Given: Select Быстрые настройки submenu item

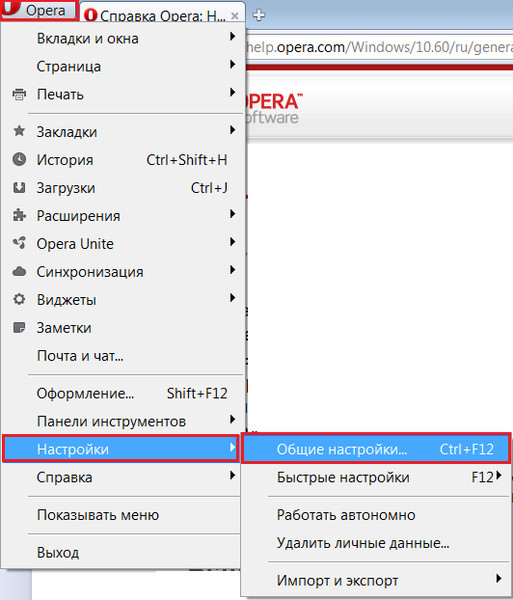Looking at the screenshot, I should pos(376,477).
